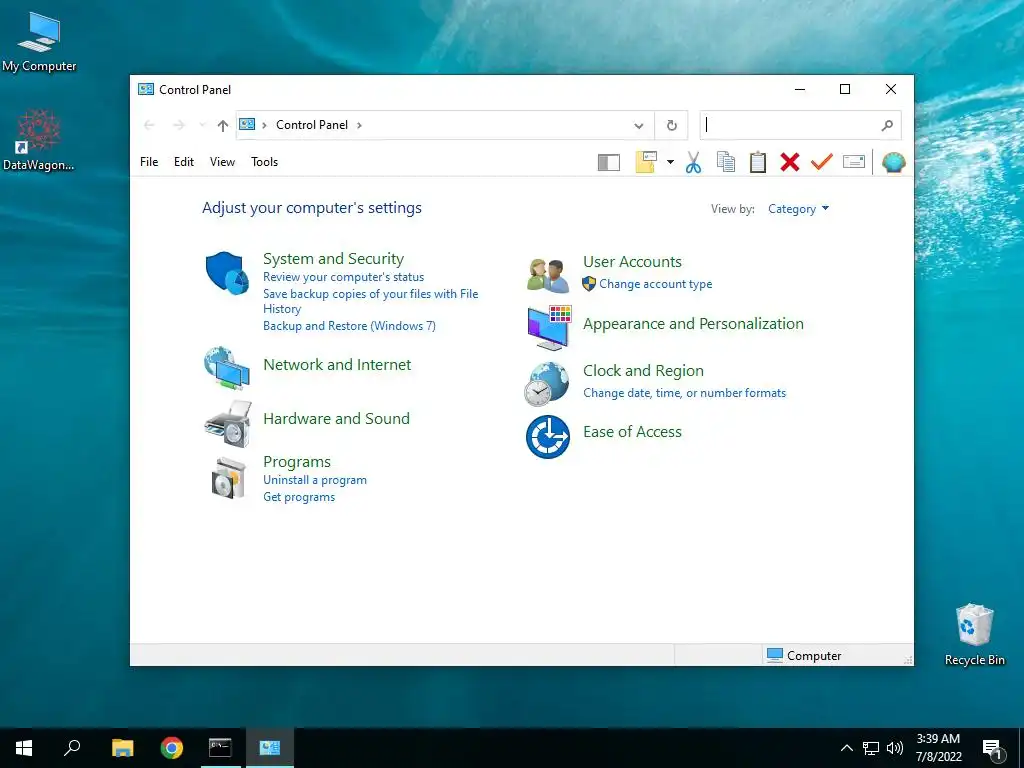
Task: Click the Hardware and Sound printer icon
Action: pos(227,424)
